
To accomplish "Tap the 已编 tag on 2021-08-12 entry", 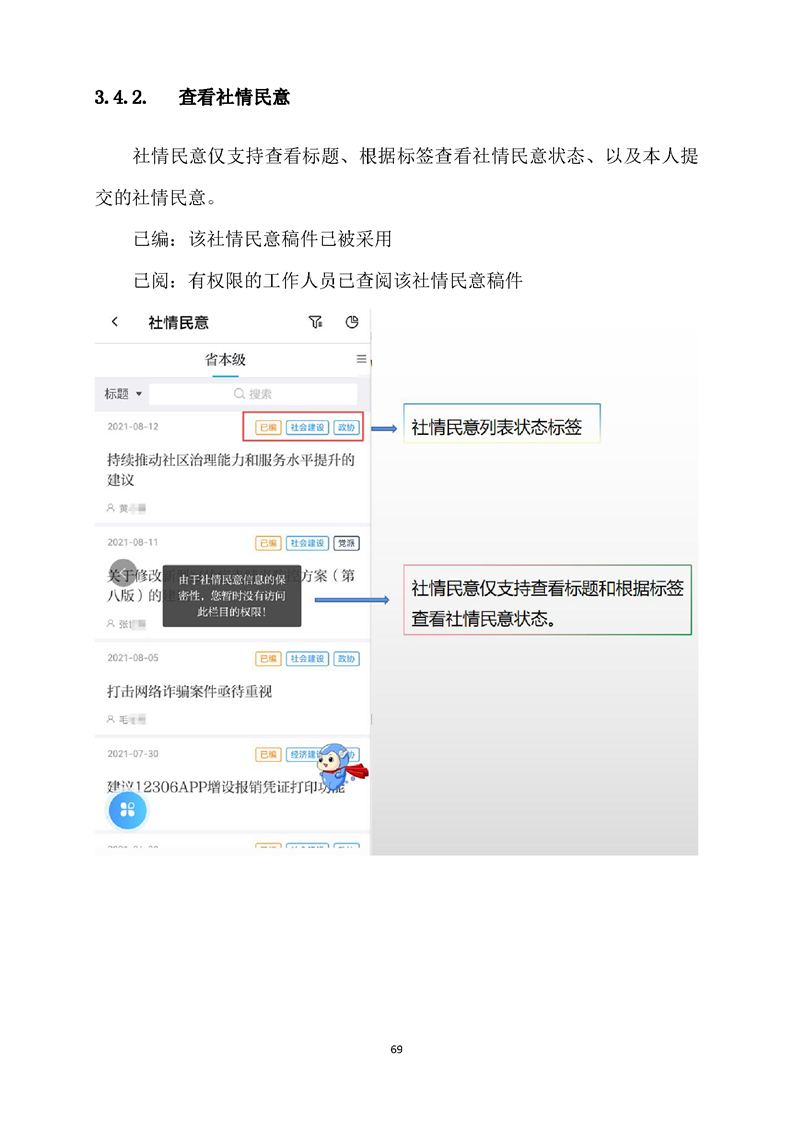I will (268, 427).
